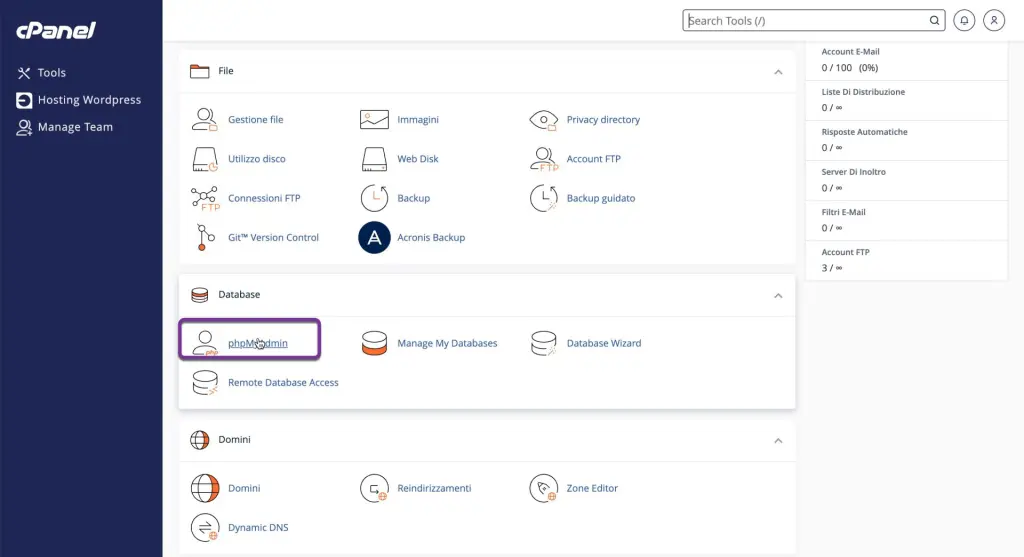Viewport: 1024px width, 557px height.
Task: Click the phpMyAdmin icon
Action: [205, 343]
